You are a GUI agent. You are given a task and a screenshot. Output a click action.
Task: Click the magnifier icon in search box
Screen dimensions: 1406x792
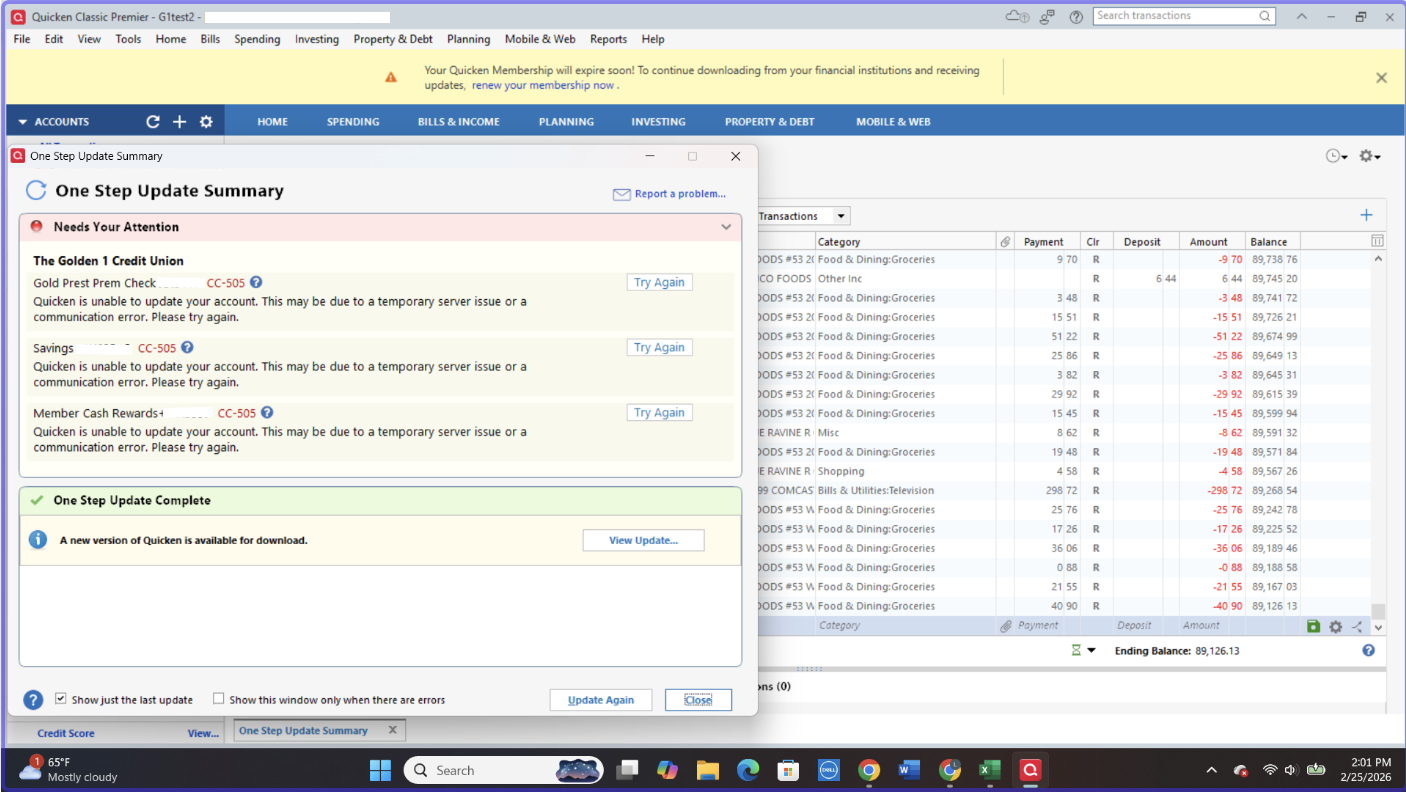coord(1265,16)
